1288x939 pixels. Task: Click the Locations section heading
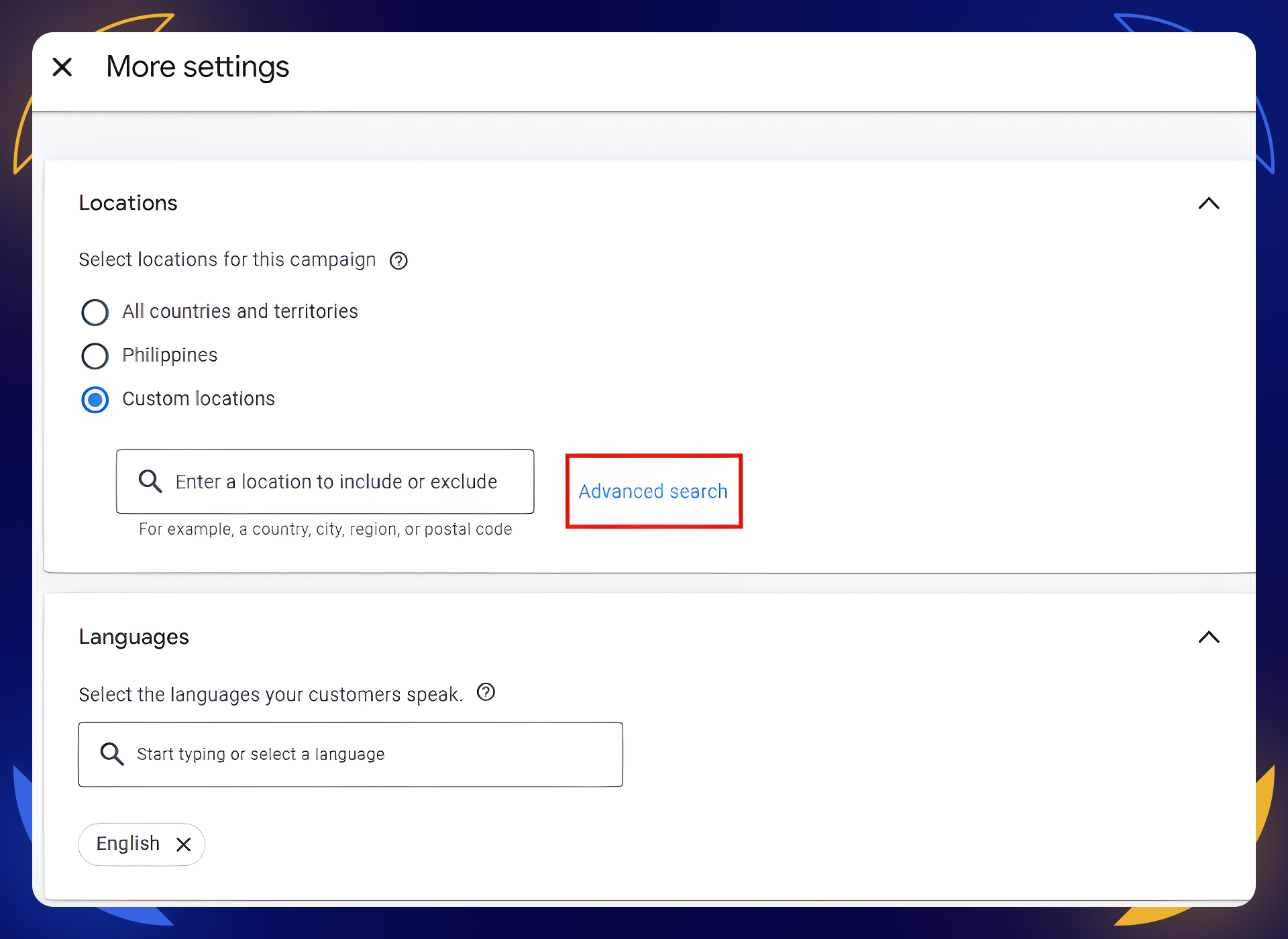(x=128, y=203)
